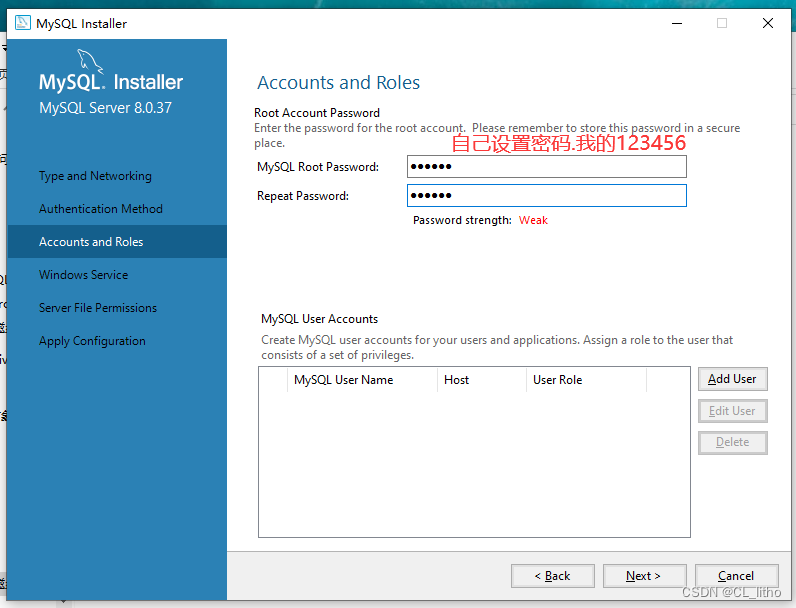
Task: Click the User Role column header
Action: (x=586, y=380)
